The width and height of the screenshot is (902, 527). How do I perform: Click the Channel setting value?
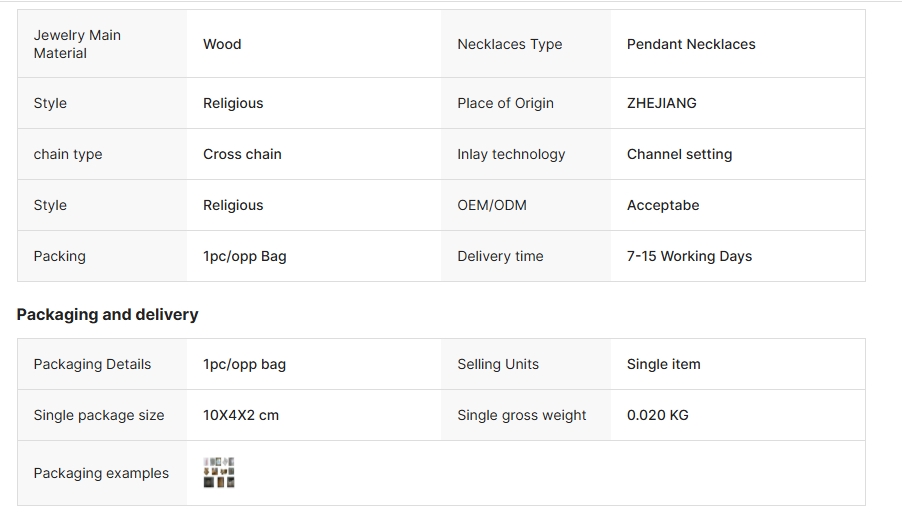coord(679,154)
